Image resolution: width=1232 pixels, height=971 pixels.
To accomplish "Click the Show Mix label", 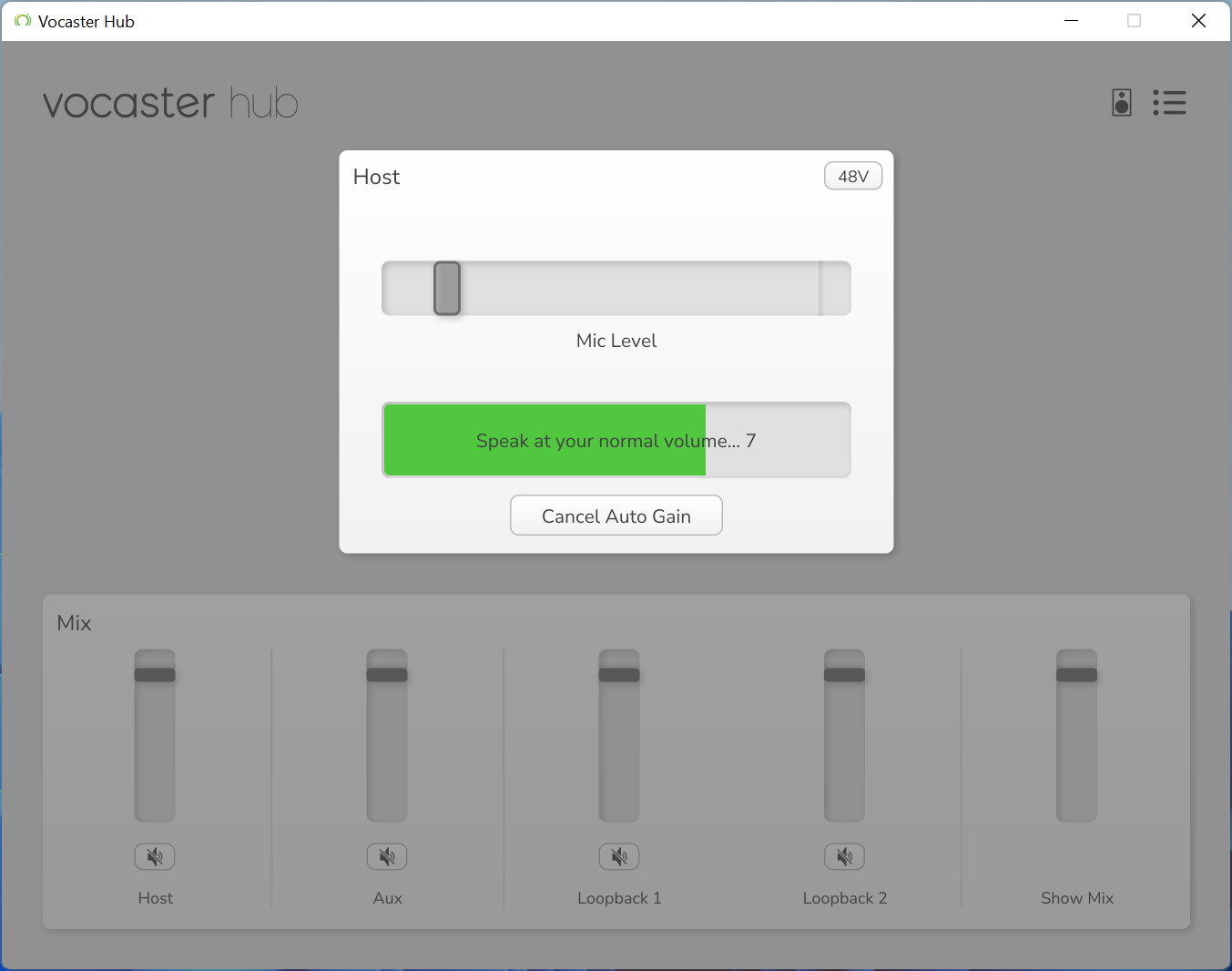I will coord(1077,898).
